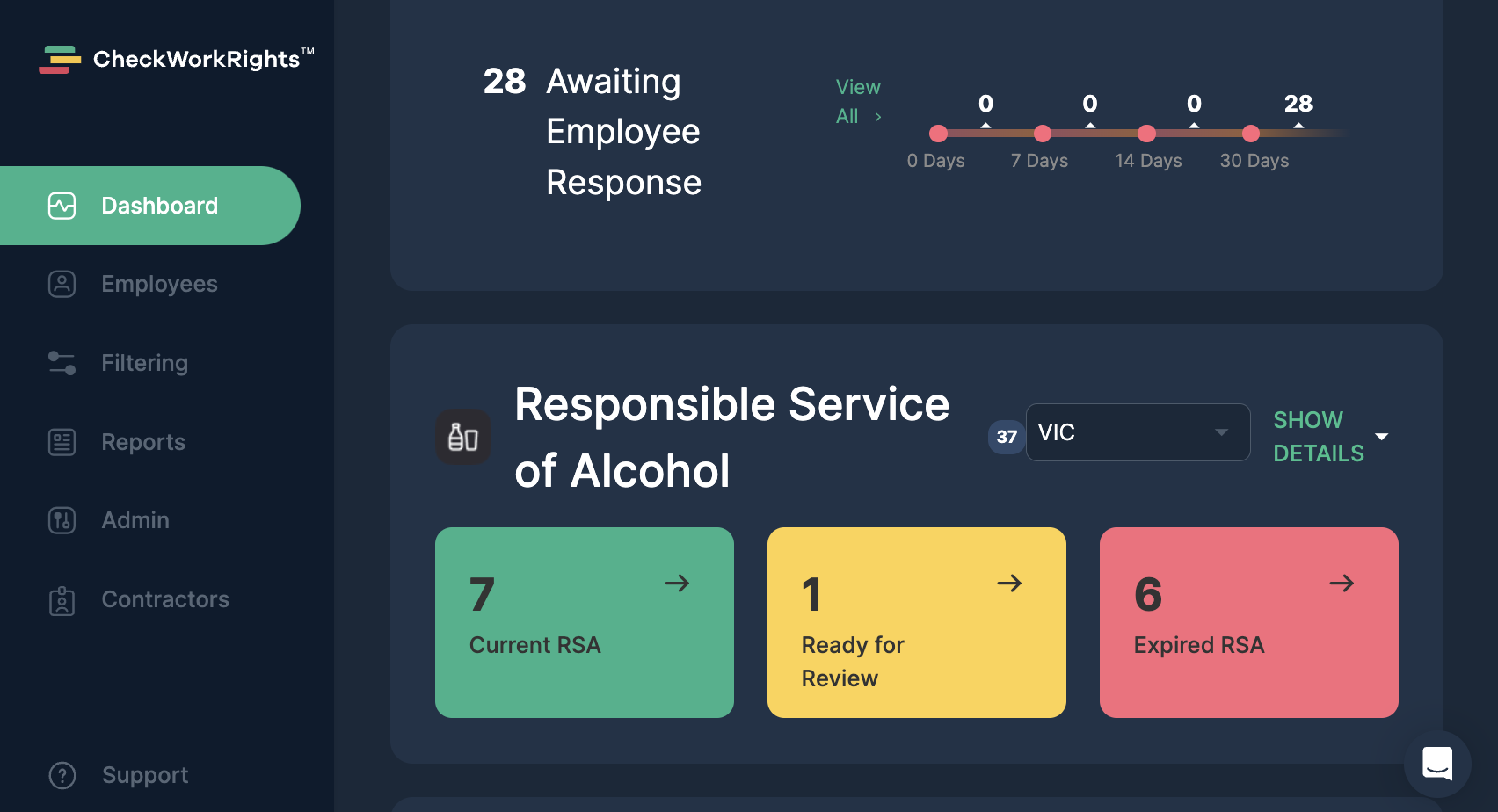Open the VIC state dropdown
Screen dimensions: 1498x812
coord(1138,432)
